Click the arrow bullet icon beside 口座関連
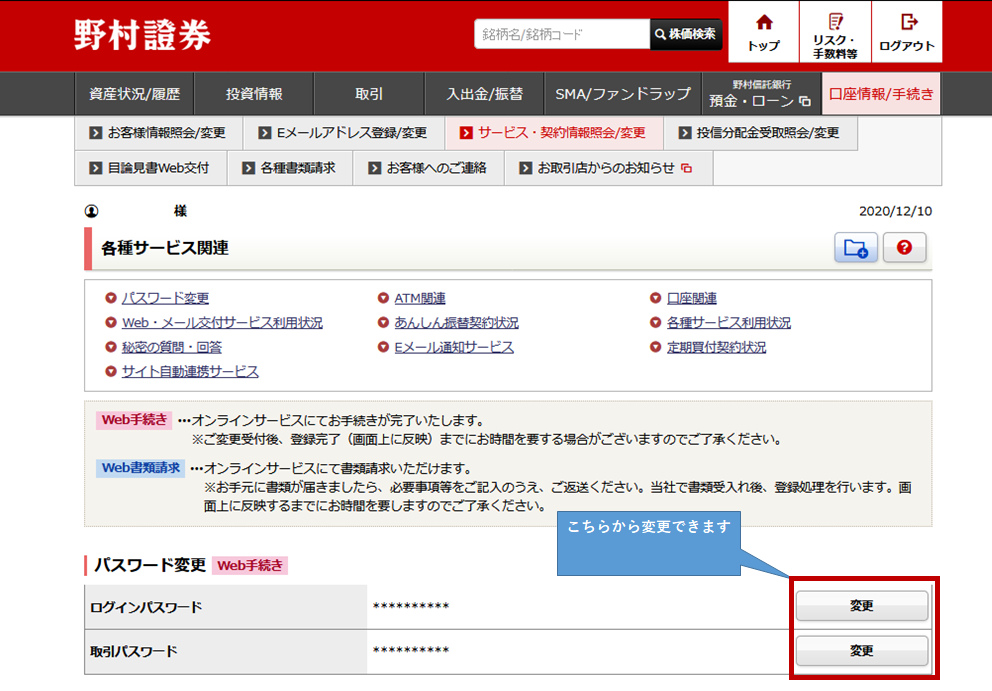The width and height of the screenshot is (992, 691). point(655,298)
